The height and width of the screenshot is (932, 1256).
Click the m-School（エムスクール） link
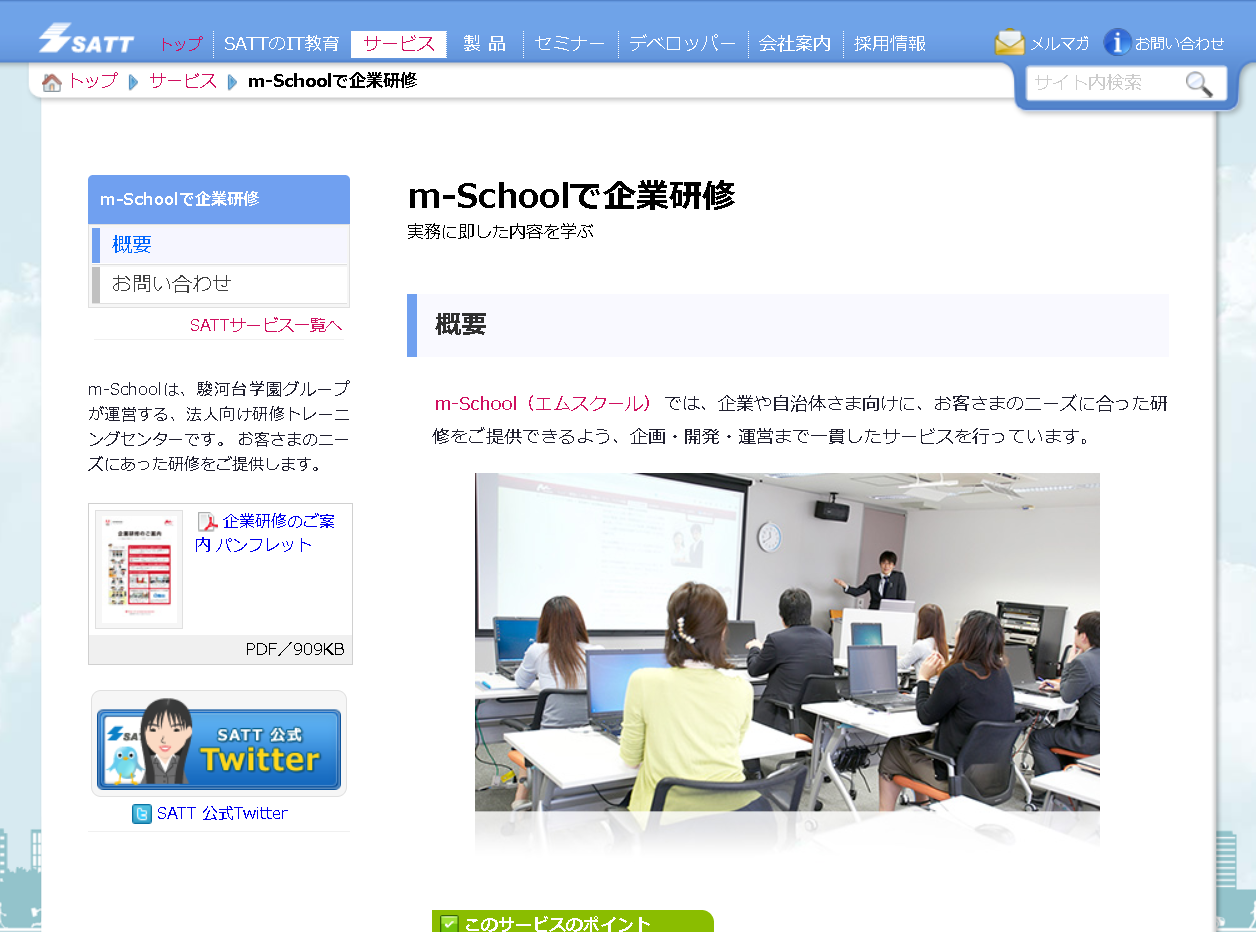click(543, 404)
